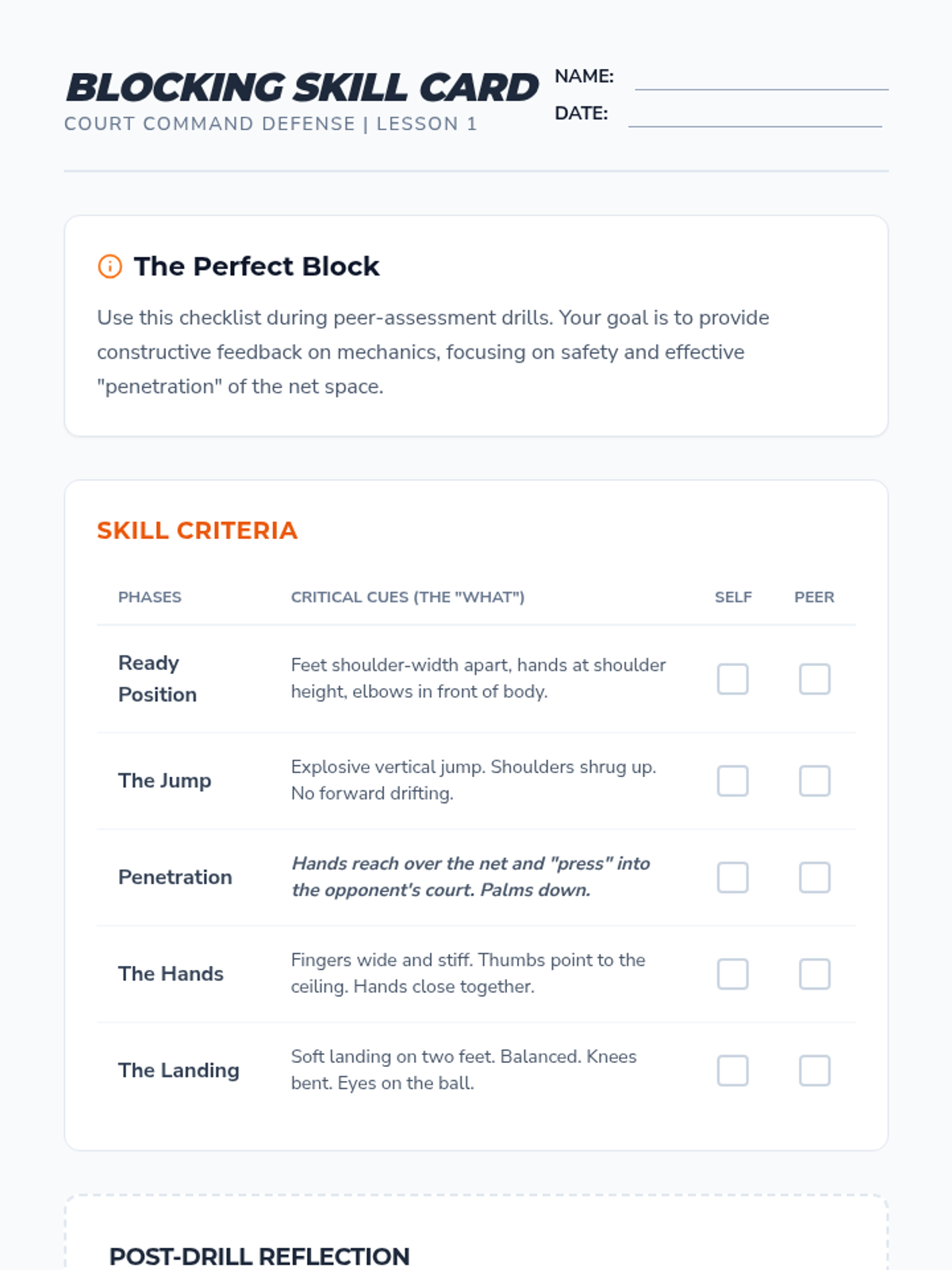Select Peer checkbox for The Landing
Viewport: 952px width, 1270px height.
814,1071
